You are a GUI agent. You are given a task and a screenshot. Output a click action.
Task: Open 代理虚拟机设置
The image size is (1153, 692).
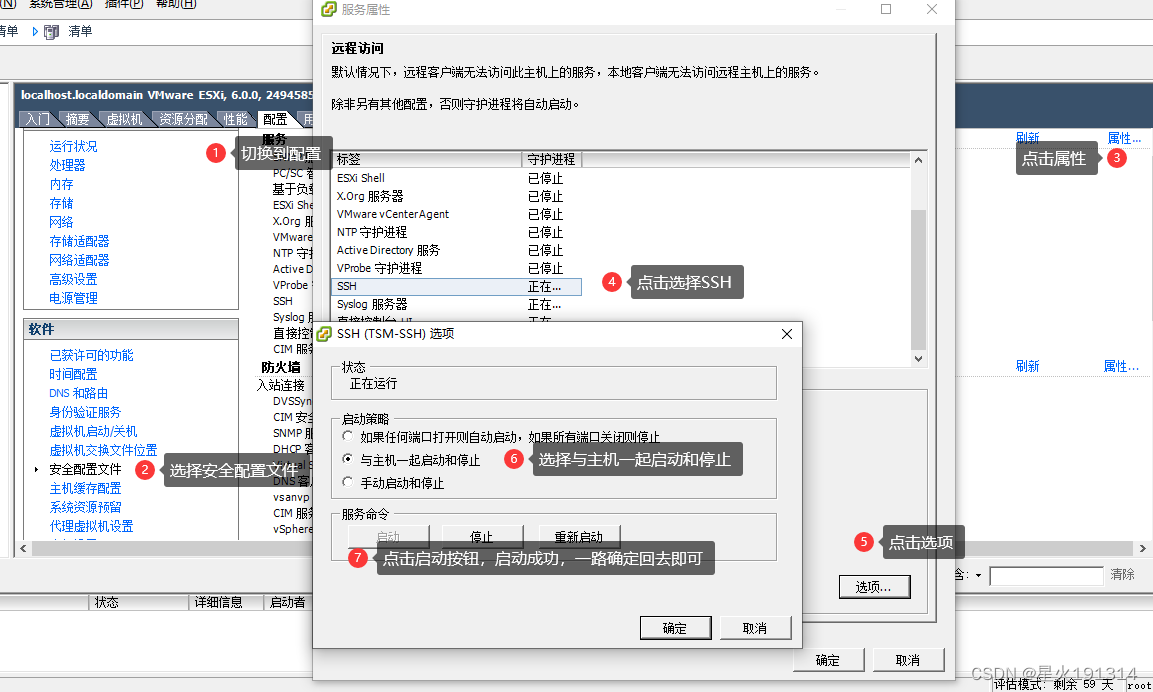pos(92,527)
